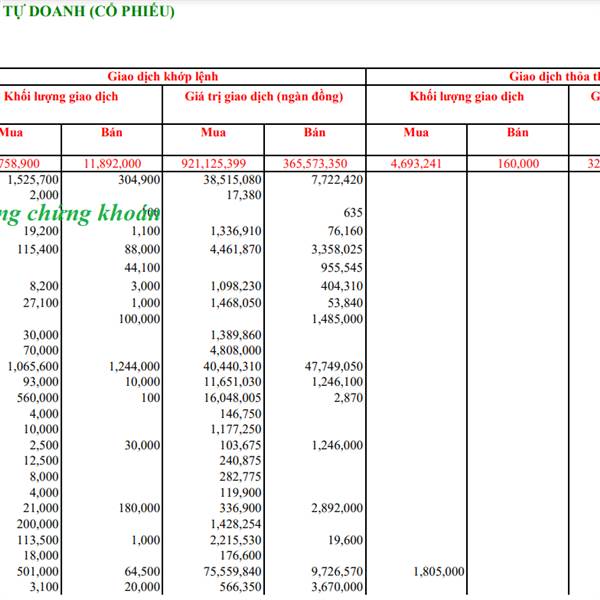Click value 1,246,100
This screenshot has width=600, height=600.
coord(337,382)
